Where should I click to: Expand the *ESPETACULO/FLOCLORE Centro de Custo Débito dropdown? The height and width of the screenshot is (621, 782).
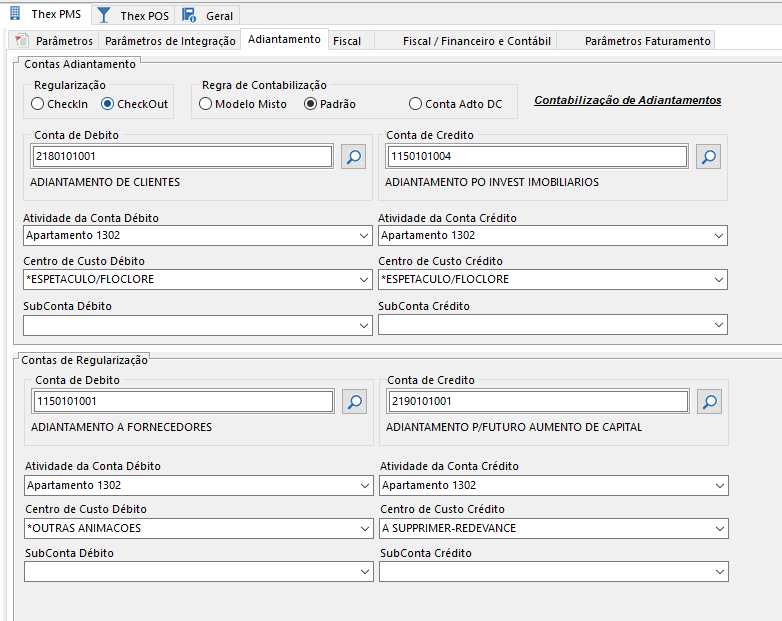pyautogui.click(x=363, y=280)
